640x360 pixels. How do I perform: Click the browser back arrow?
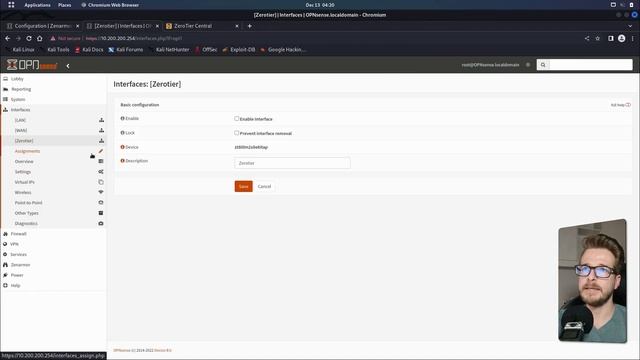pyautogui.click(x=8, y=38)
